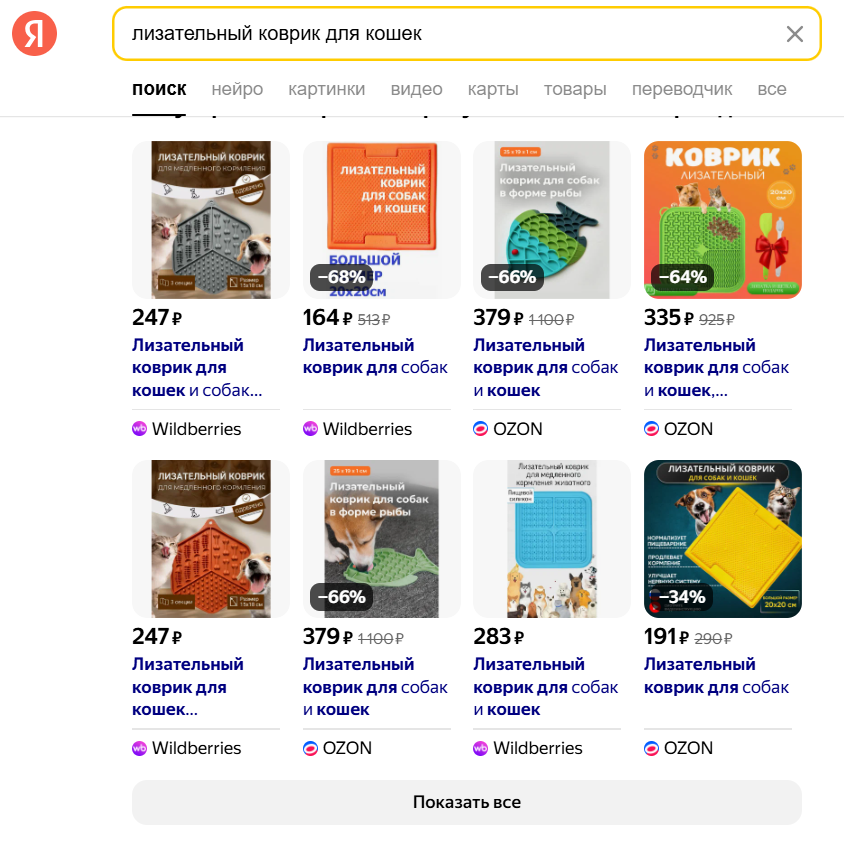Clear the search query with X icon

795,35
